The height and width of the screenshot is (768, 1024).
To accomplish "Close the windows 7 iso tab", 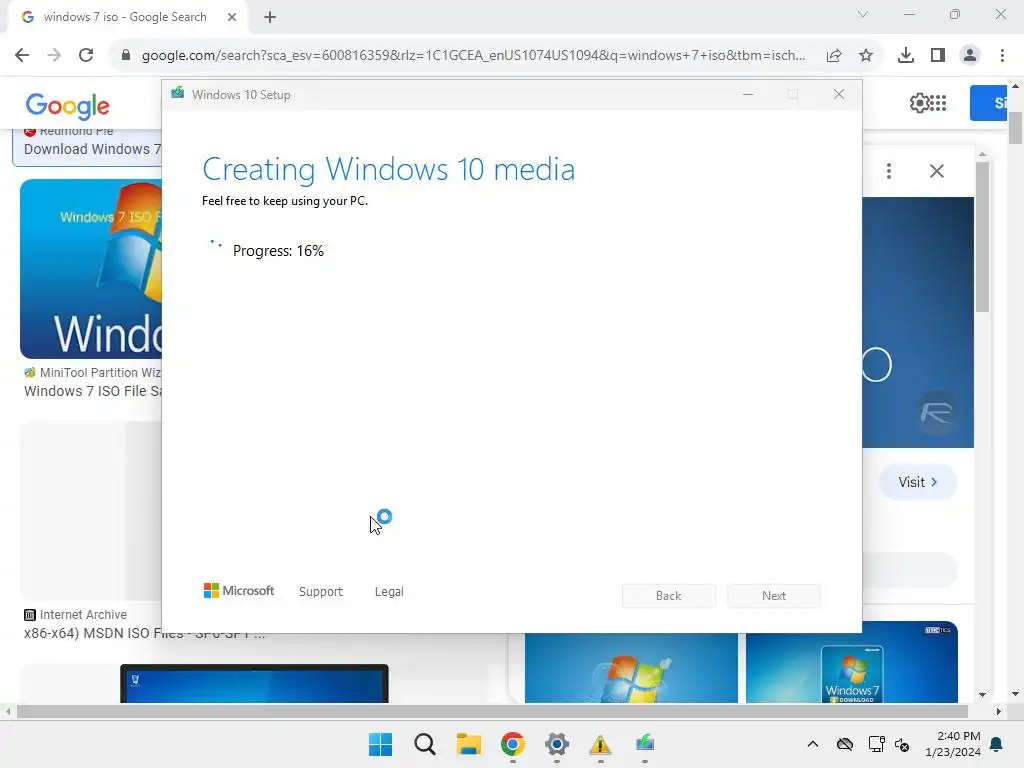I will 232,17.
